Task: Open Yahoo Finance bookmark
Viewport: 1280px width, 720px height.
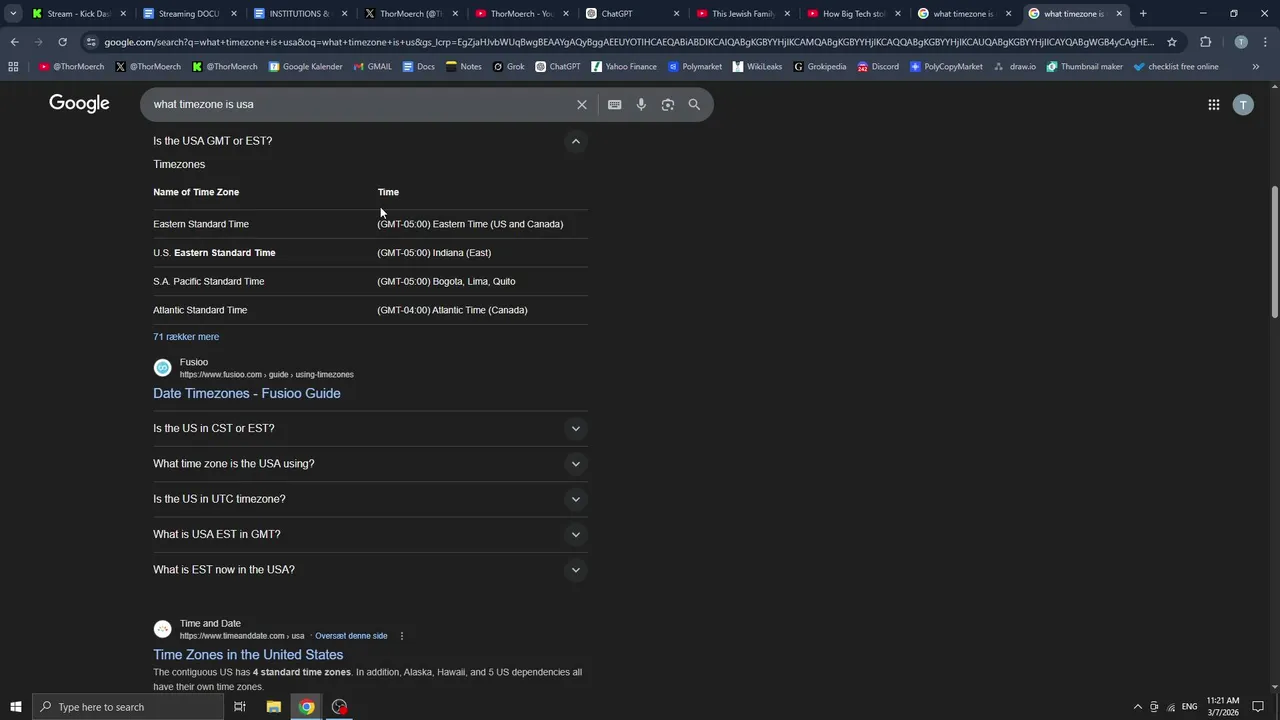Action: 623,66
